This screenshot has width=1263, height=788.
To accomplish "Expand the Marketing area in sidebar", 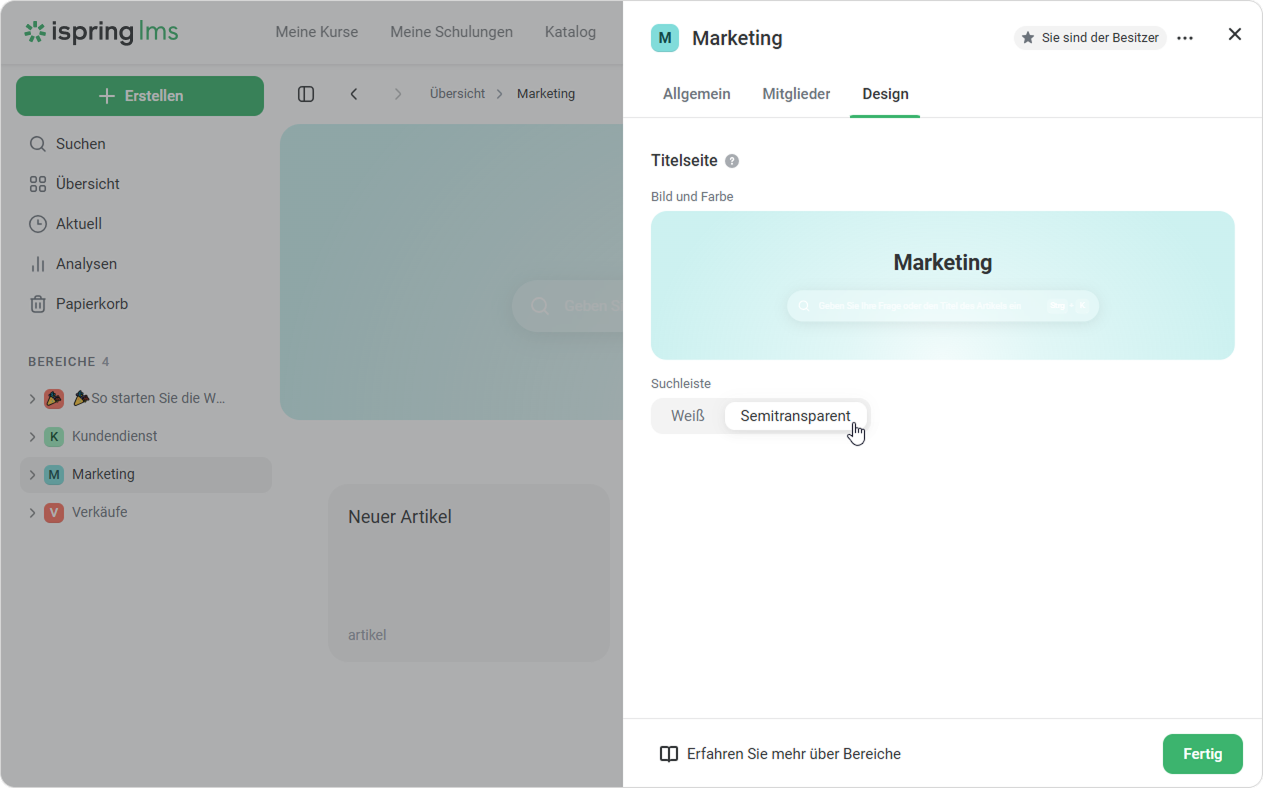I will pyautogui.click(x=32, y=474).
